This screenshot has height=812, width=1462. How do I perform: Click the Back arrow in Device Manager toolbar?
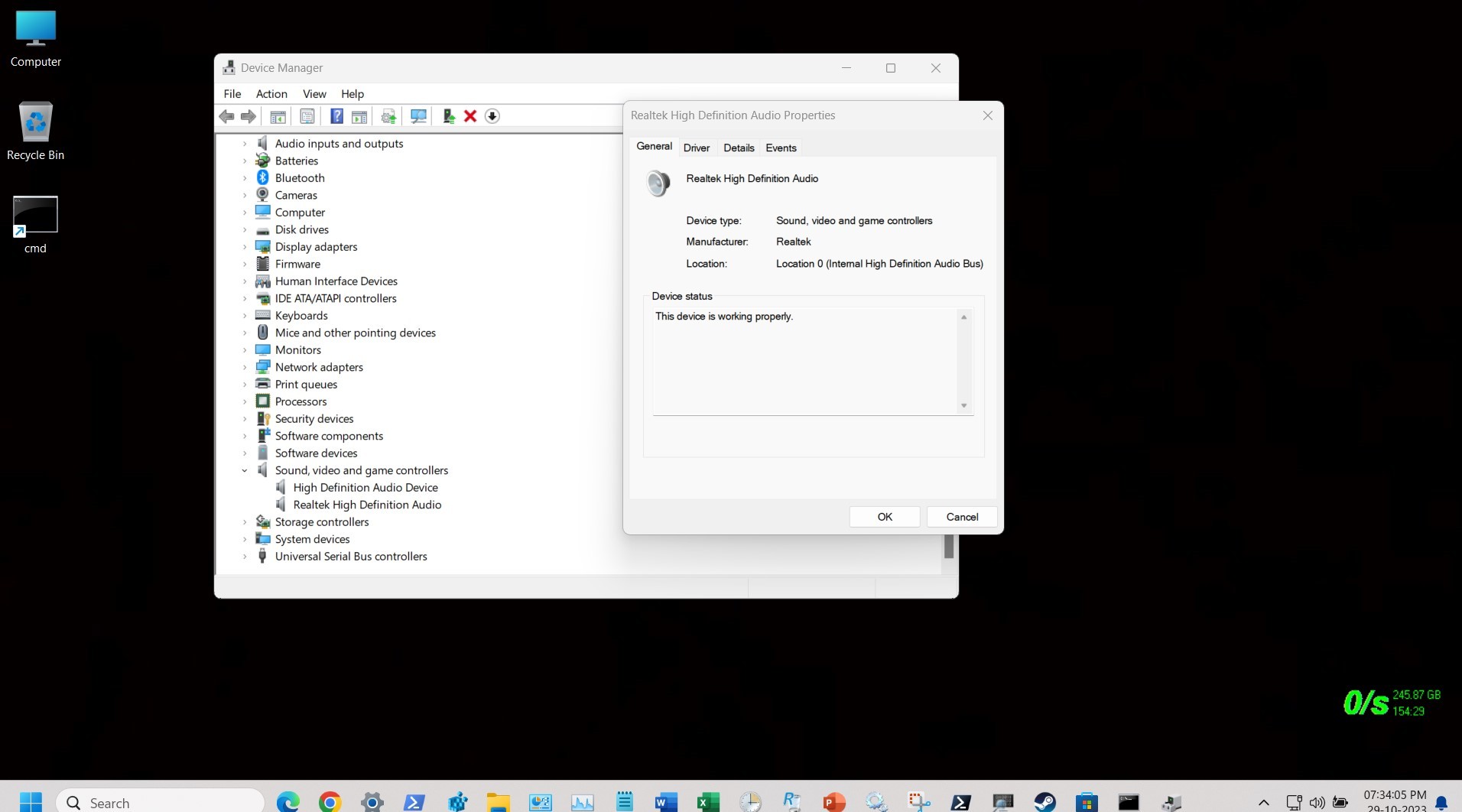click(x=226, y=116)
